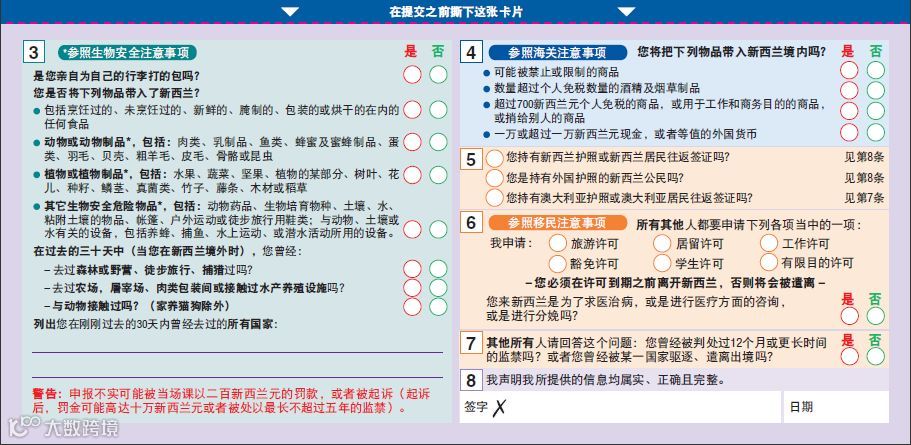911x445 pixels.
Task: Click the section number 8 box
Action: pos(471,381)
